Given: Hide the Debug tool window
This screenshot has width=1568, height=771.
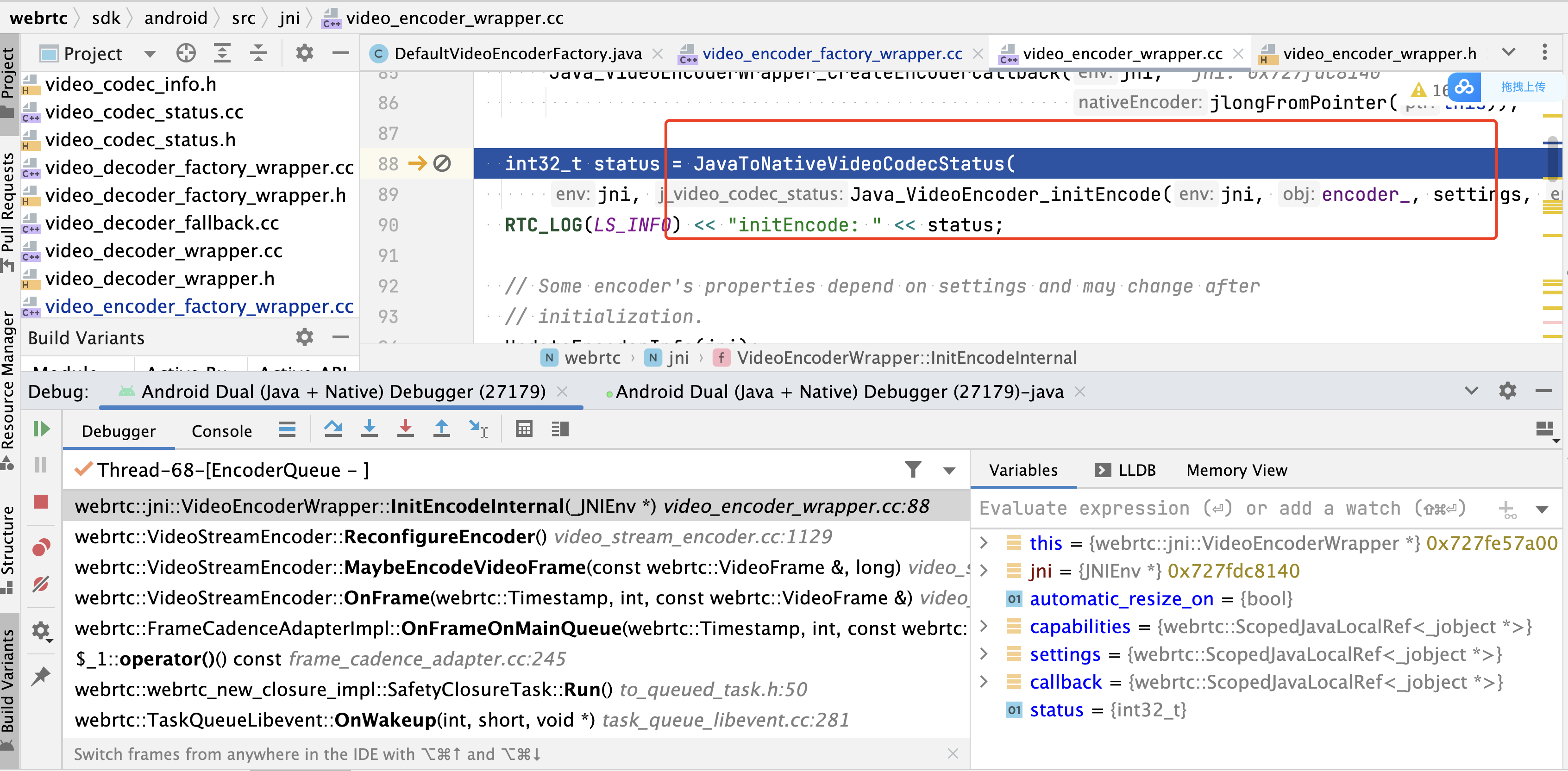Looking at the screenshot, I should click(x=1544, y=391).
